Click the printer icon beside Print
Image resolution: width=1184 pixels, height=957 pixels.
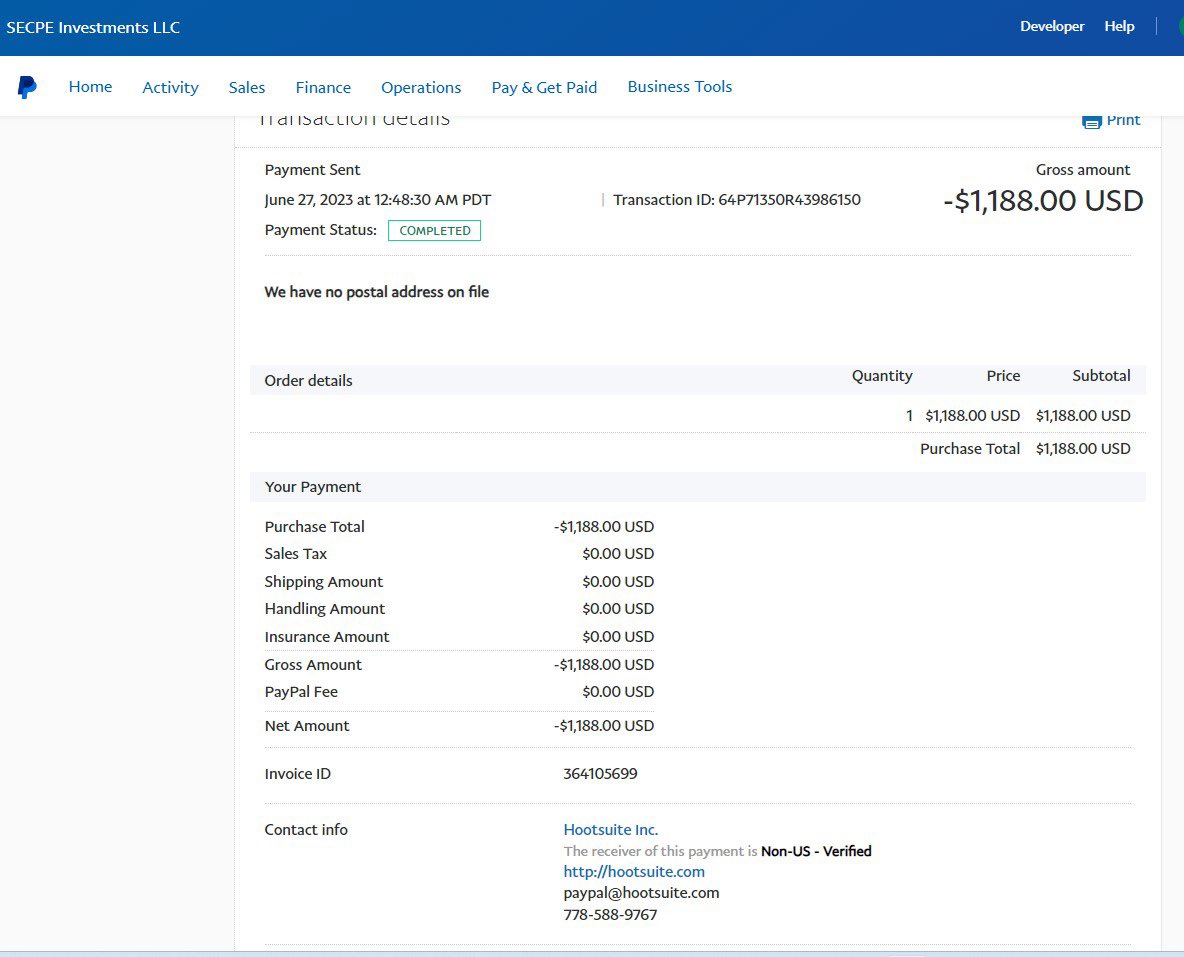click(1091, 122)
